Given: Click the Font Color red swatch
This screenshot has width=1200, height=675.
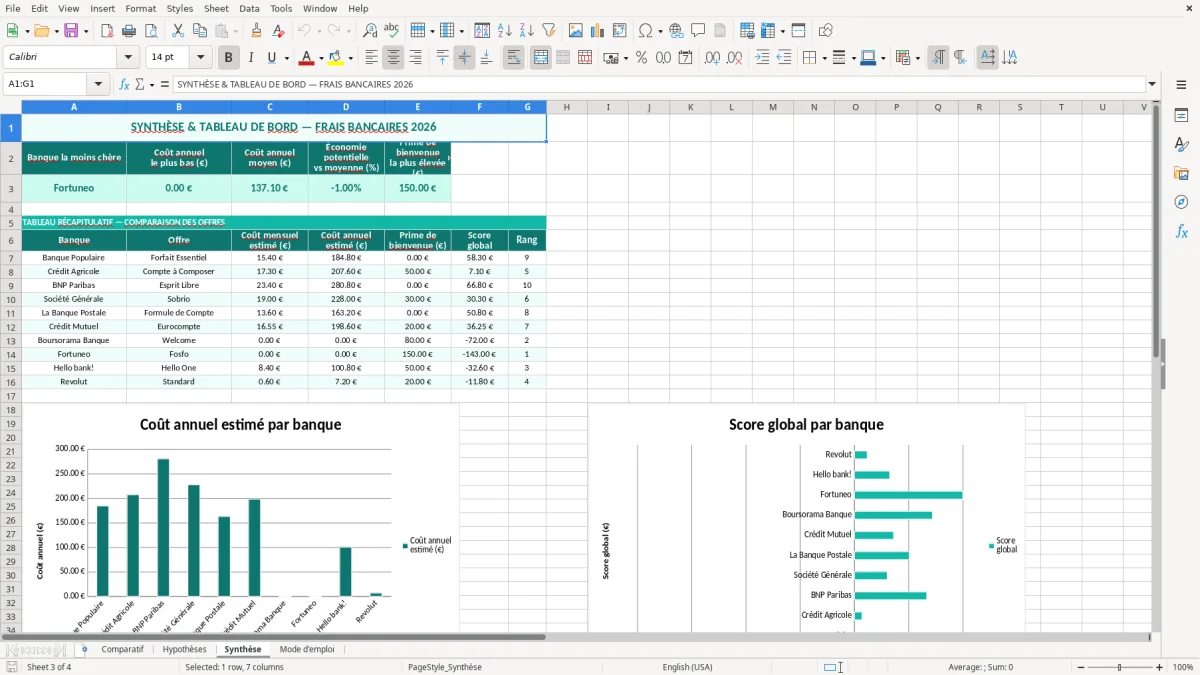Looking at the screenshot, I should coord(307,58).
